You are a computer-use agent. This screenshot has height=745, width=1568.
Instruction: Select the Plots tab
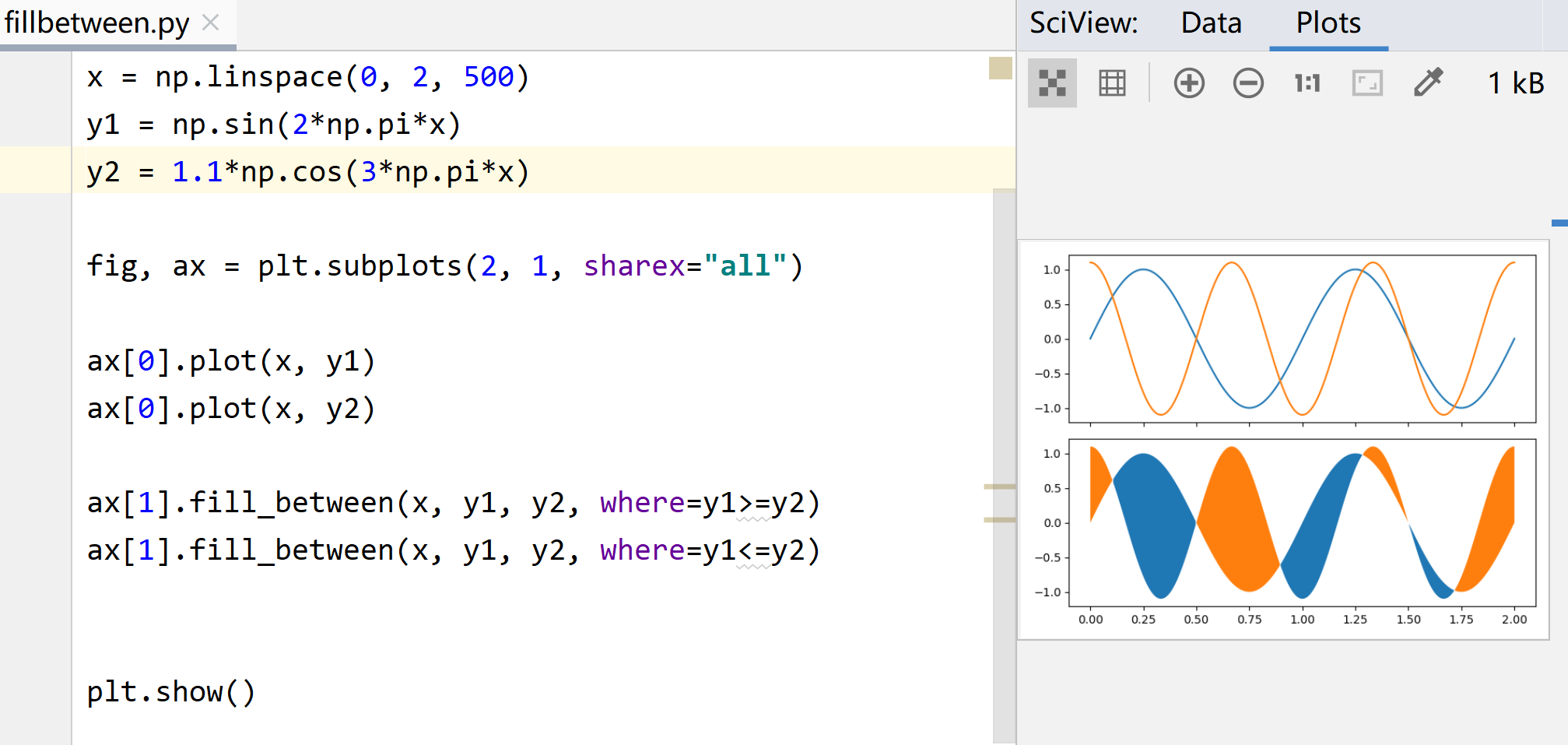click(1328, 23)
